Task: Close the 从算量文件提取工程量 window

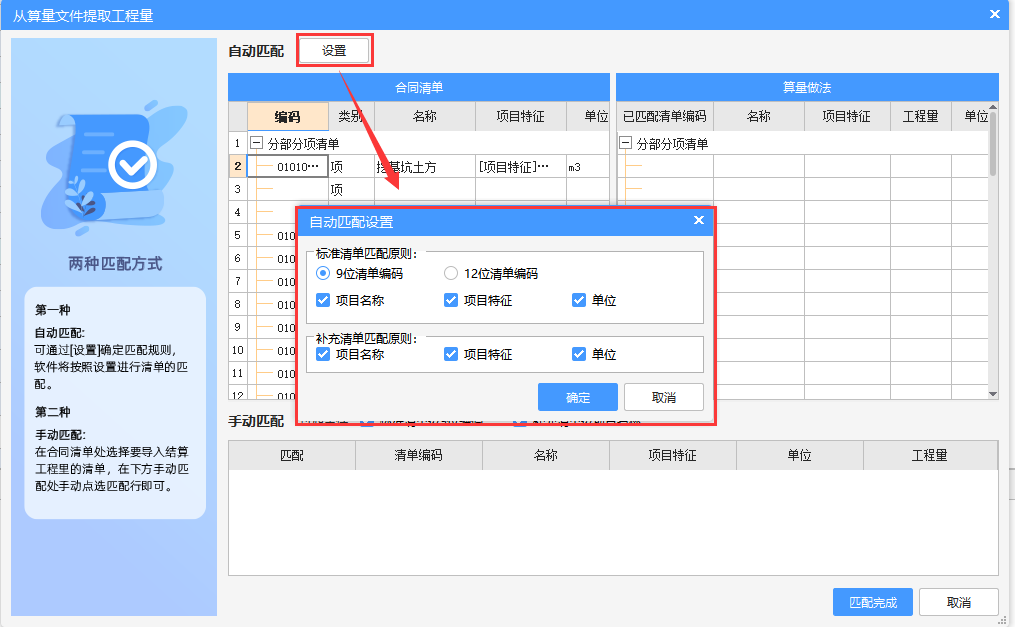Action: click(994, 14)
